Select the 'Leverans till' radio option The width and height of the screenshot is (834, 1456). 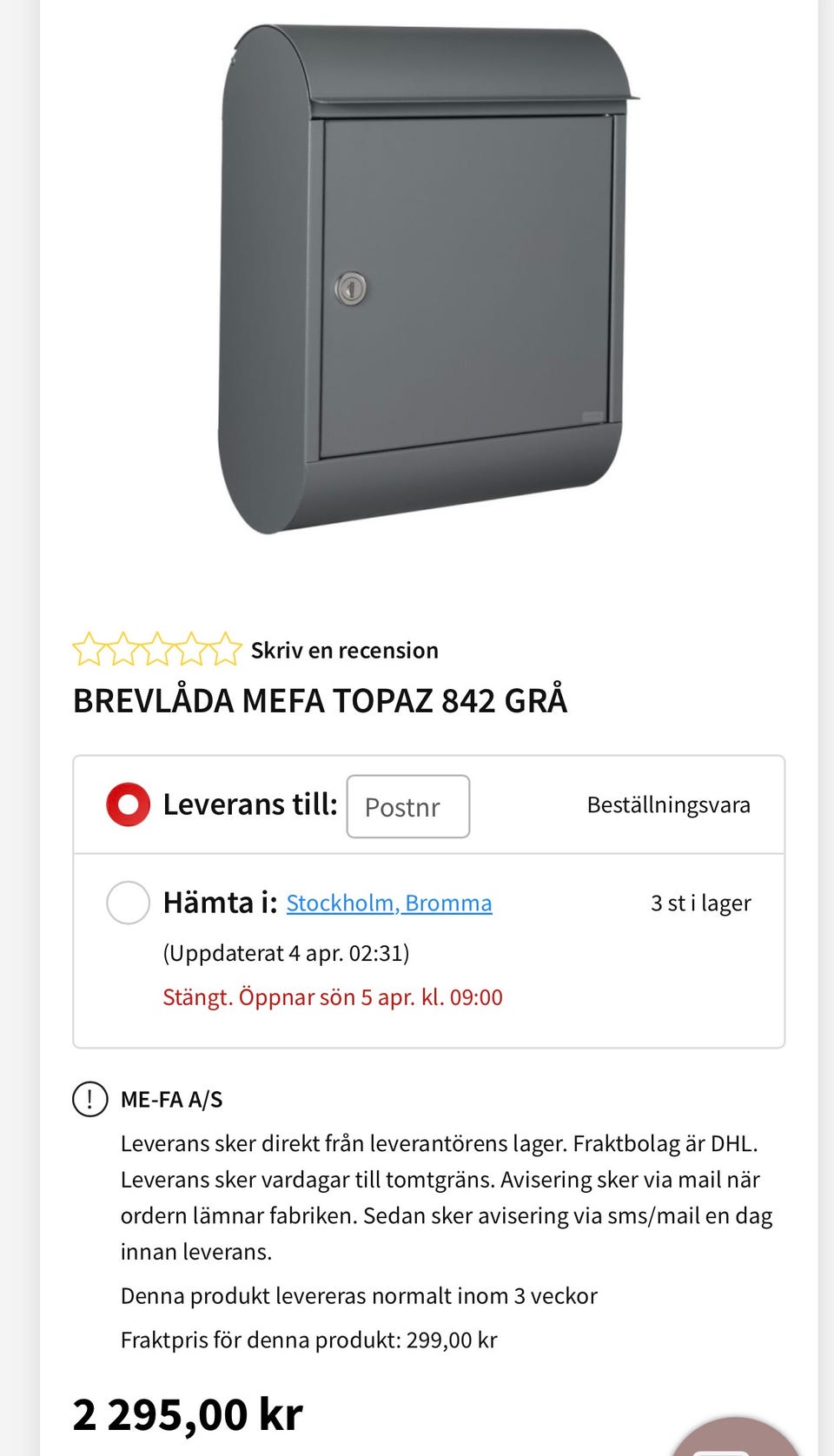[128, 804]
